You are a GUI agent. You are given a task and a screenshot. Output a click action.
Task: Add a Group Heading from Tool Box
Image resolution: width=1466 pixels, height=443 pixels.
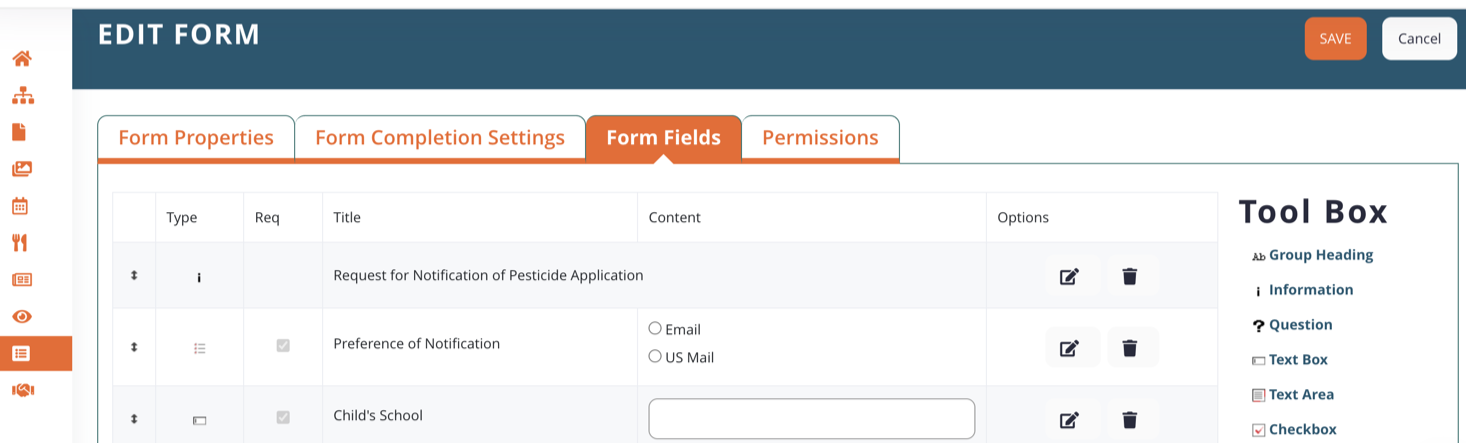tap(1320, 255)
